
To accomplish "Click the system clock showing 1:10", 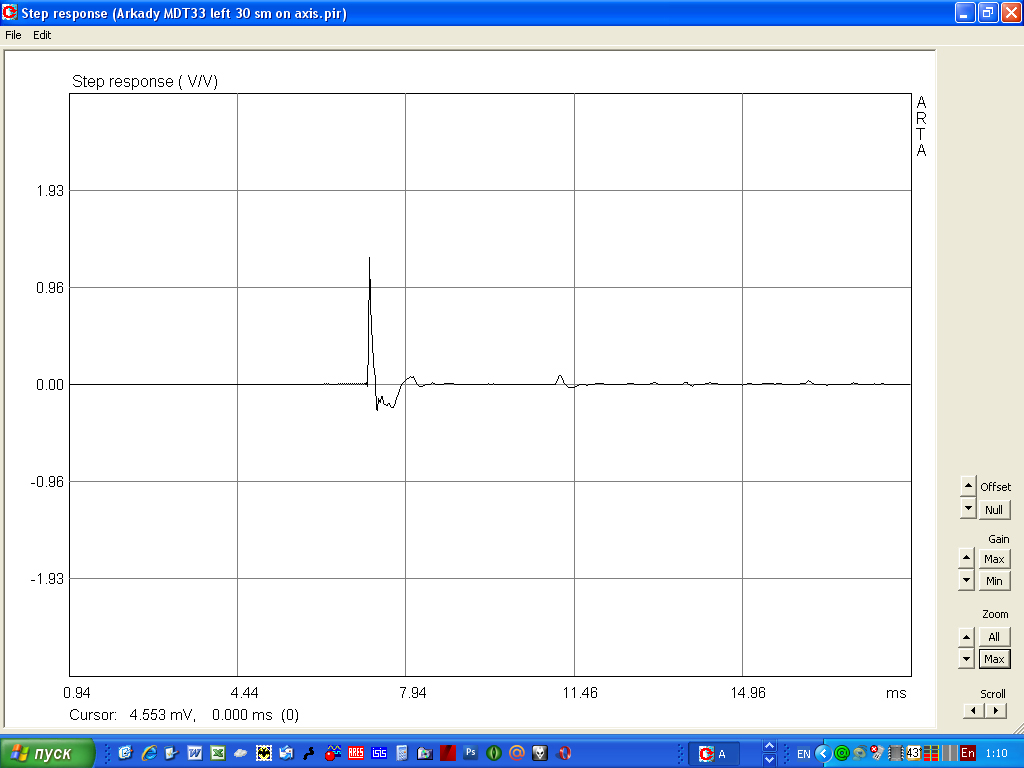I will click(x=997, y=754).
